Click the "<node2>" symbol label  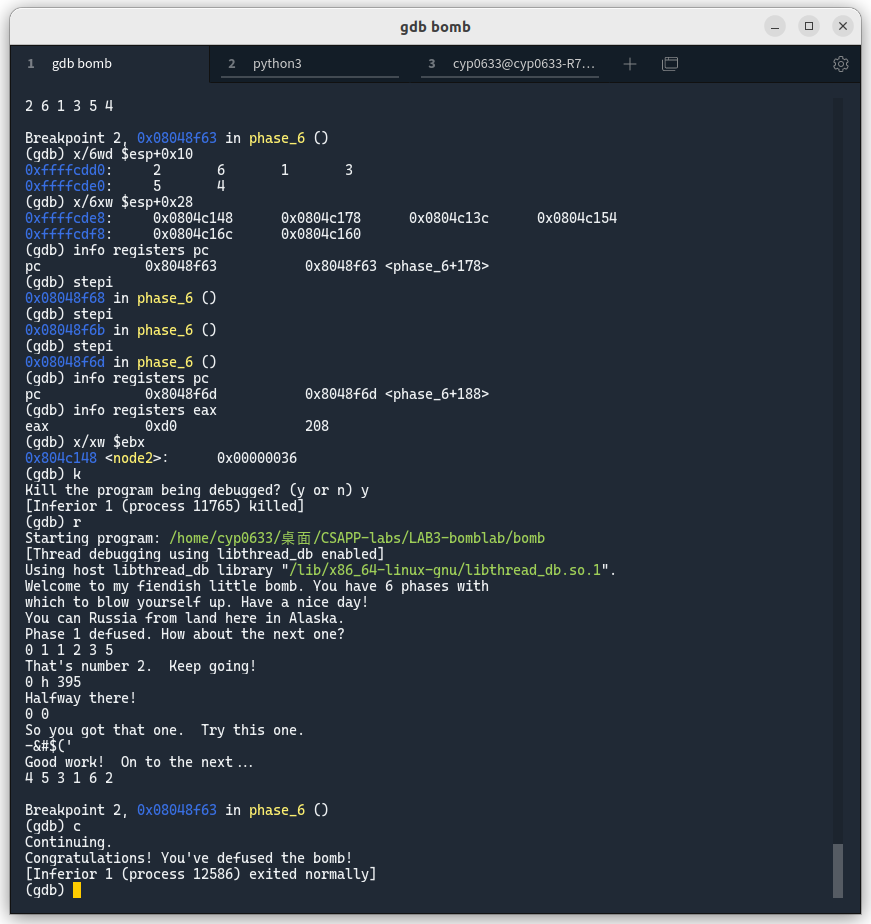click(x=133, y=458)
